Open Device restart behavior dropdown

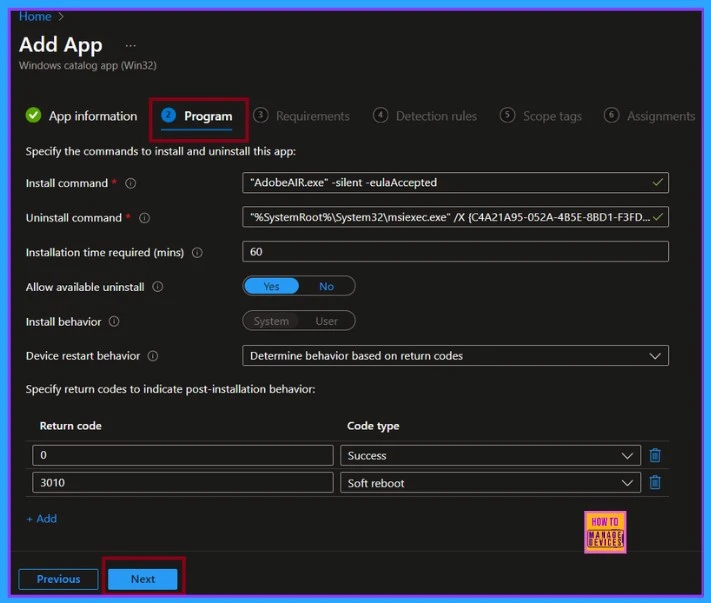pyautogui.click(x=455, y=356)
